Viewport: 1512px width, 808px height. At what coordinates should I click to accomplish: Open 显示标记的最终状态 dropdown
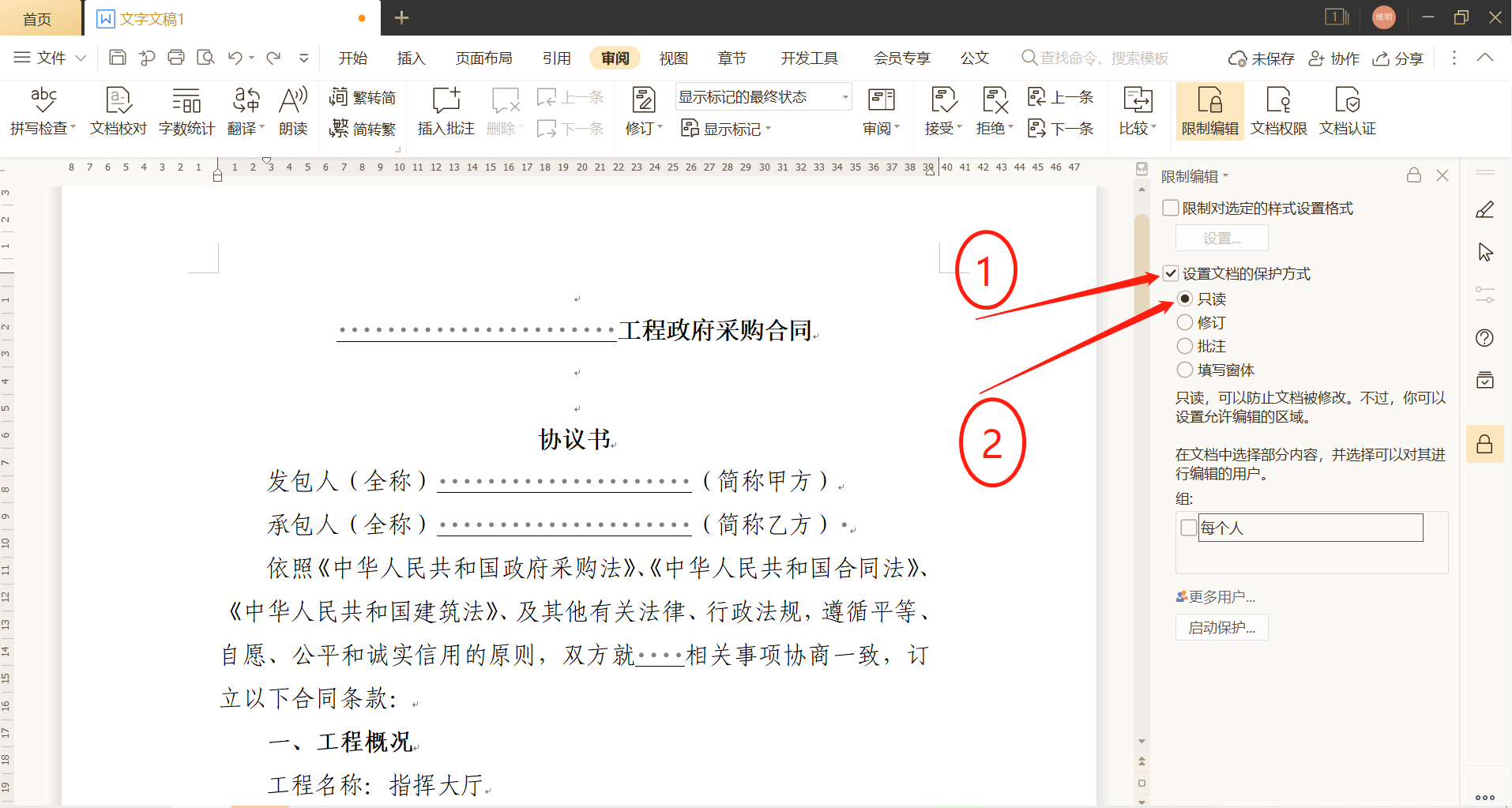(763, 97)
